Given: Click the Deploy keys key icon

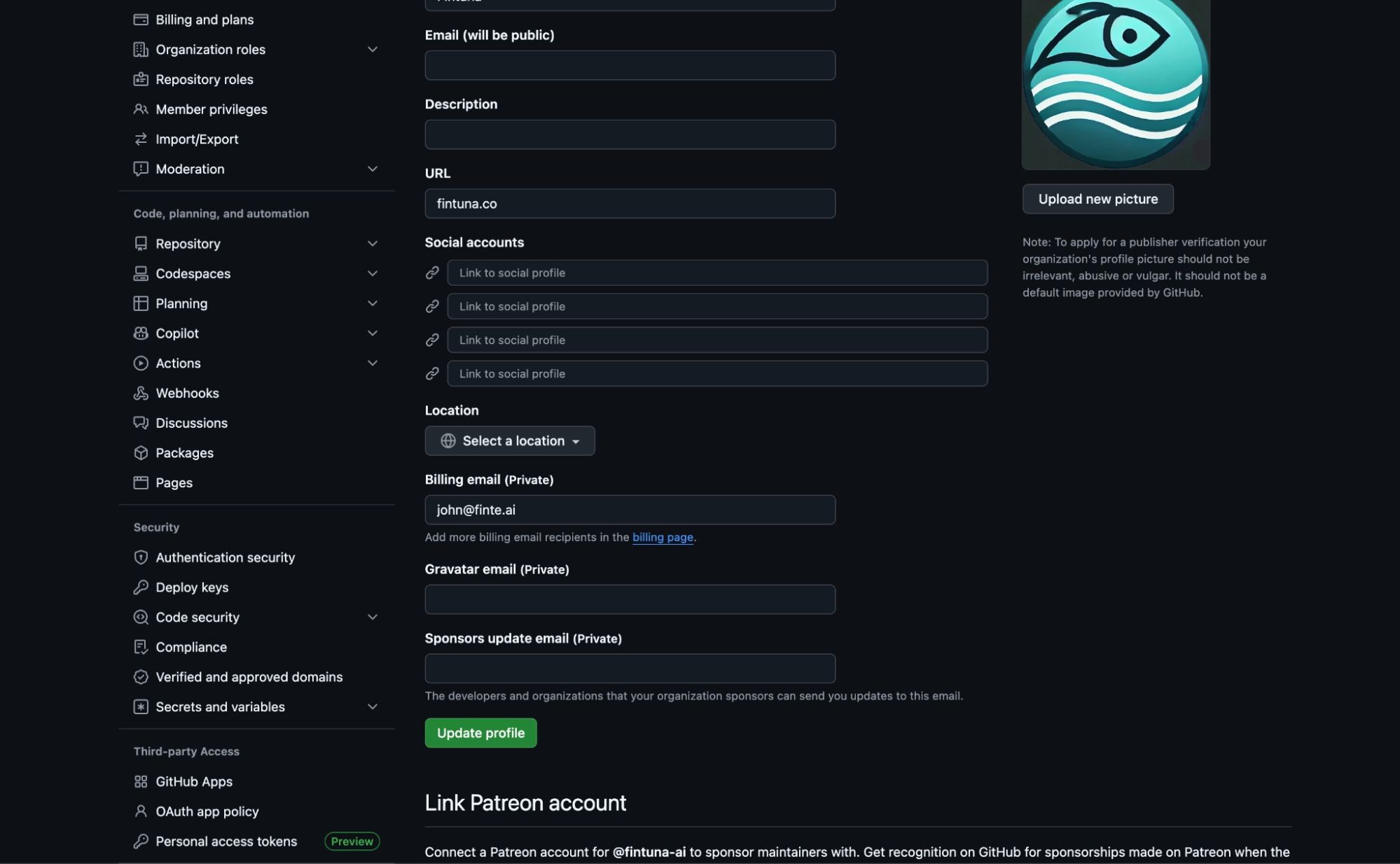Looking at the screenshot, I should click(x=141, y=587).
